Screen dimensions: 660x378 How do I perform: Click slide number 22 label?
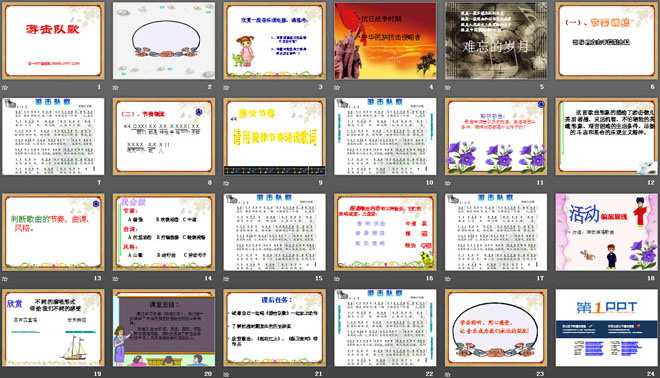(429, 373)
